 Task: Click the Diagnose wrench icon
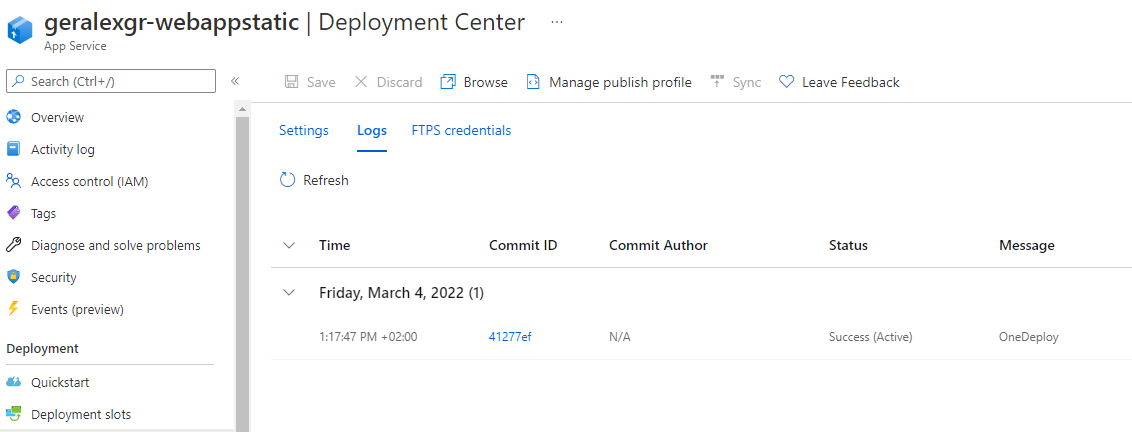pyautogui.click(x=13, y=246)
